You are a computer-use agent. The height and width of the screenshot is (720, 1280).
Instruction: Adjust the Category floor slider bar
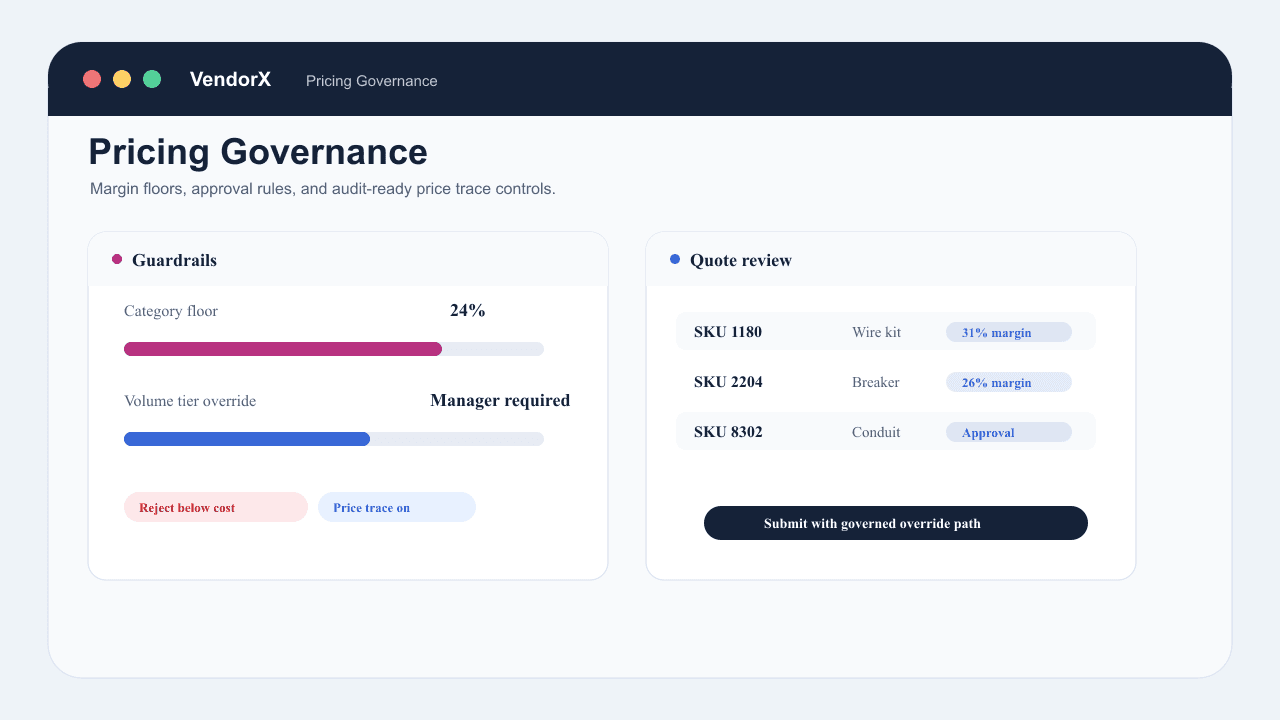[x=334, y=349]
